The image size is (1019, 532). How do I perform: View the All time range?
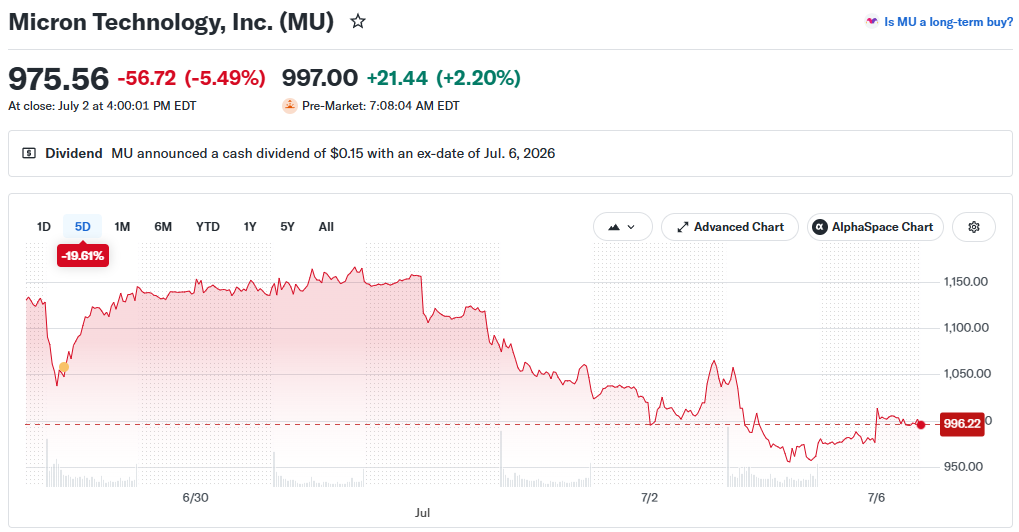(326, 227)
